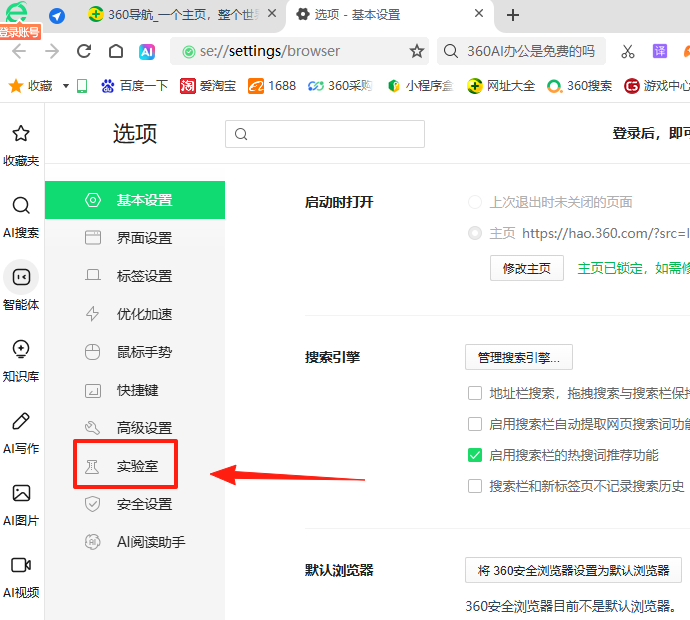
Task: Go back to previous page
Action: pos(18,51)
